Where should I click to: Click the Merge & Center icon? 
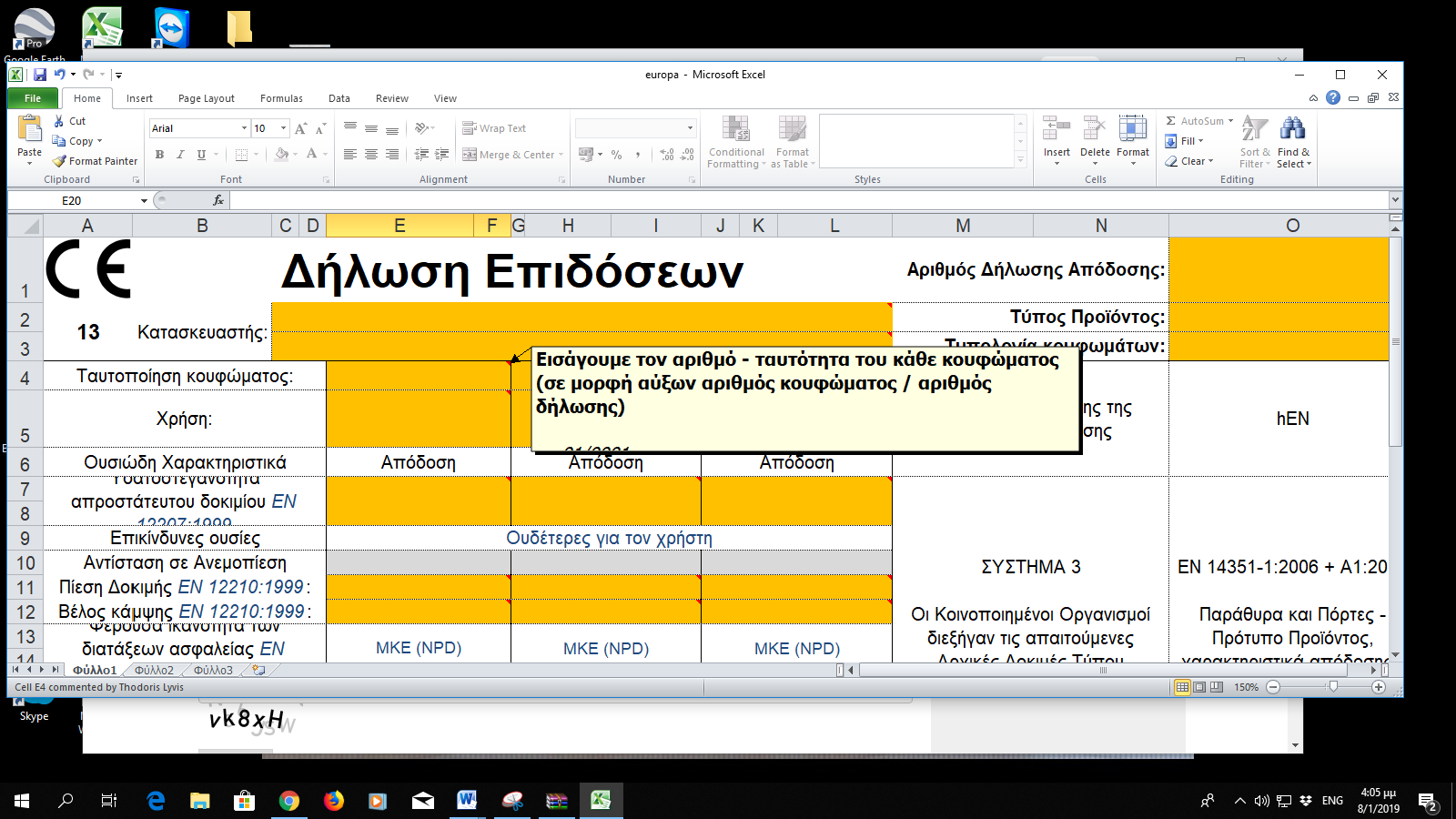pos(470,155)
